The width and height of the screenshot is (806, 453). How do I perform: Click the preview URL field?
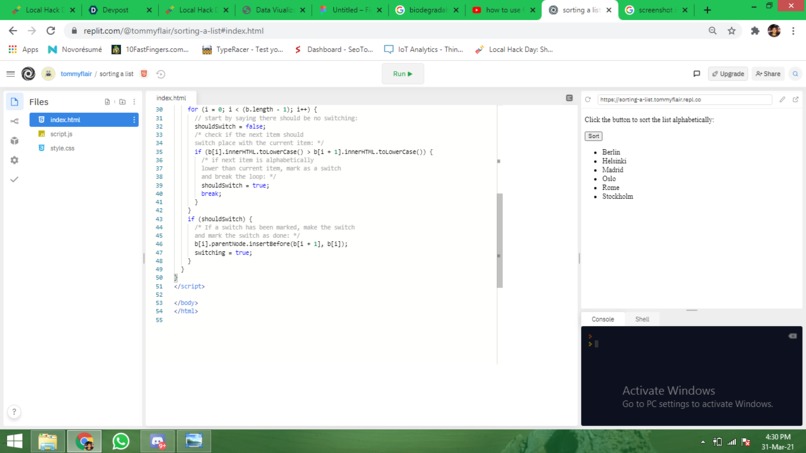[684, 100]
